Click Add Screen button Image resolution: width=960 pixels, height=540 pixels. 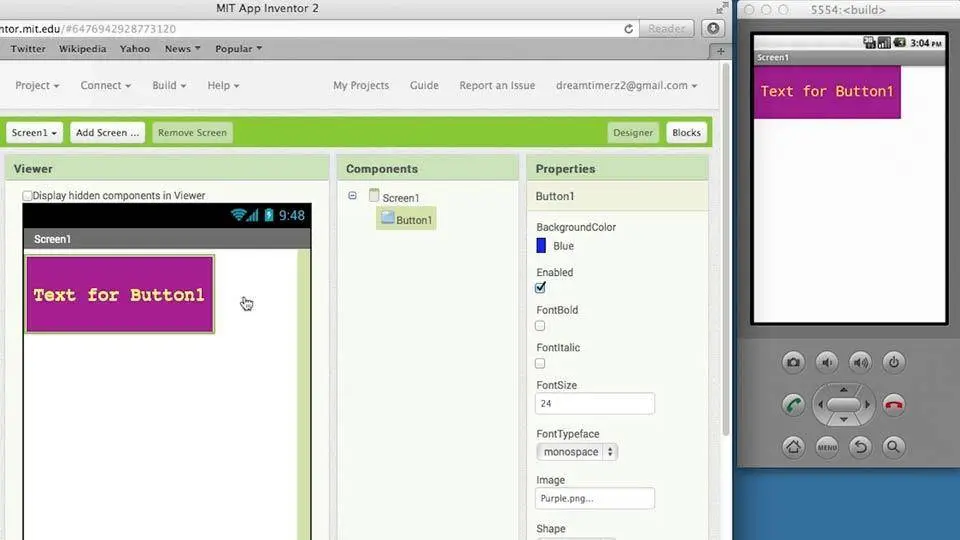(107, 132)
